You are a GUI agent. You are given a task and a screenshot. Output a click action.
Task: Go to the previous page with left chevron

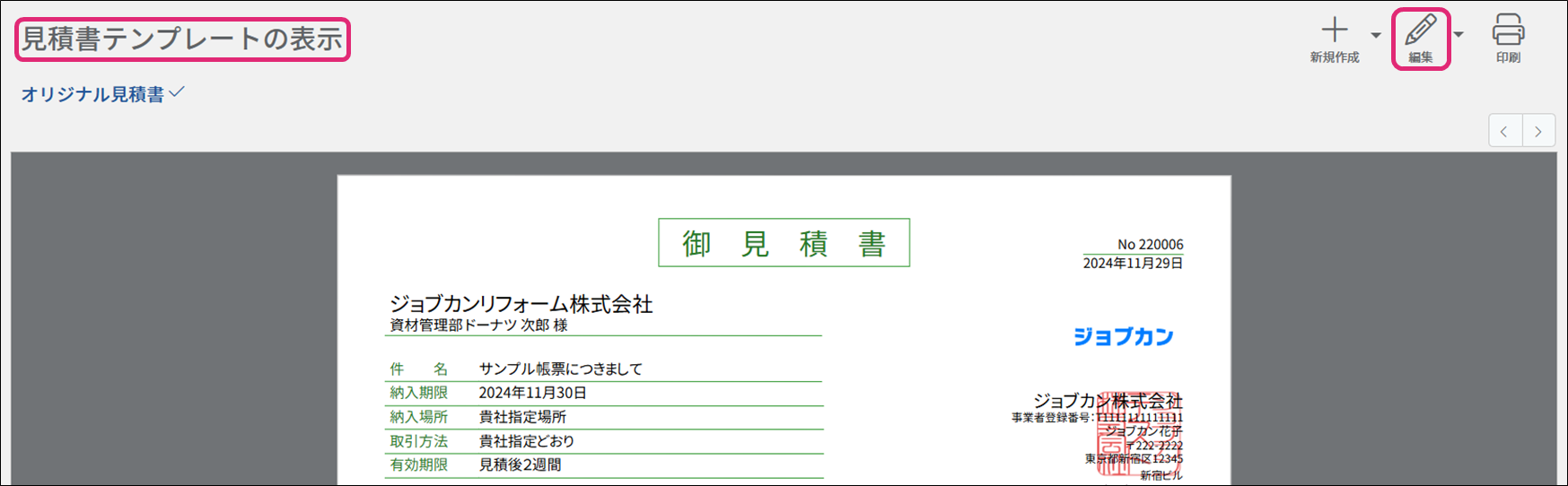[1504, 131]
